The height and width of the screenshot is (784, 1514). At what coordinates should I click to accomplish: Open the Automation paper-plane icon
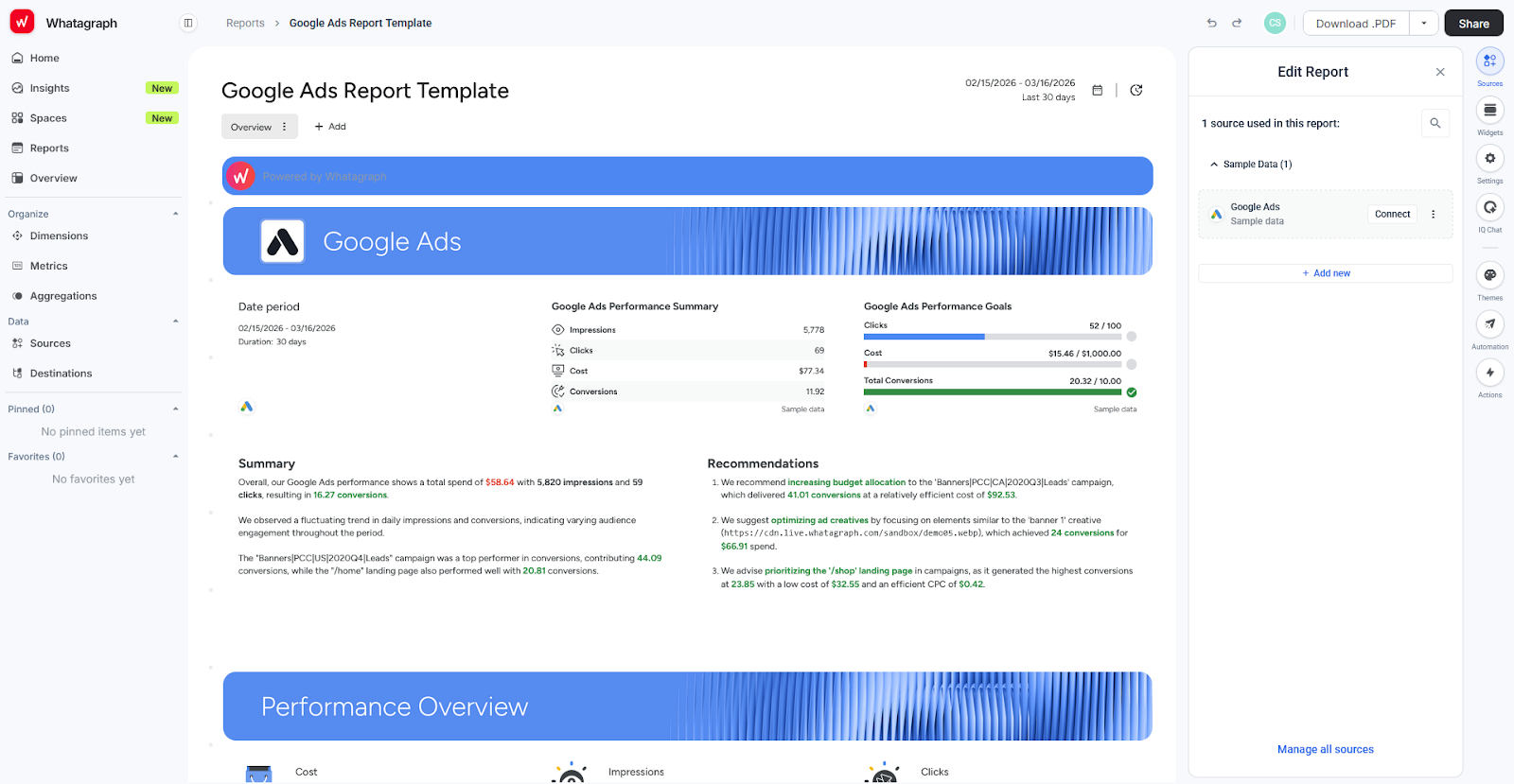[x=1490, y=323]
